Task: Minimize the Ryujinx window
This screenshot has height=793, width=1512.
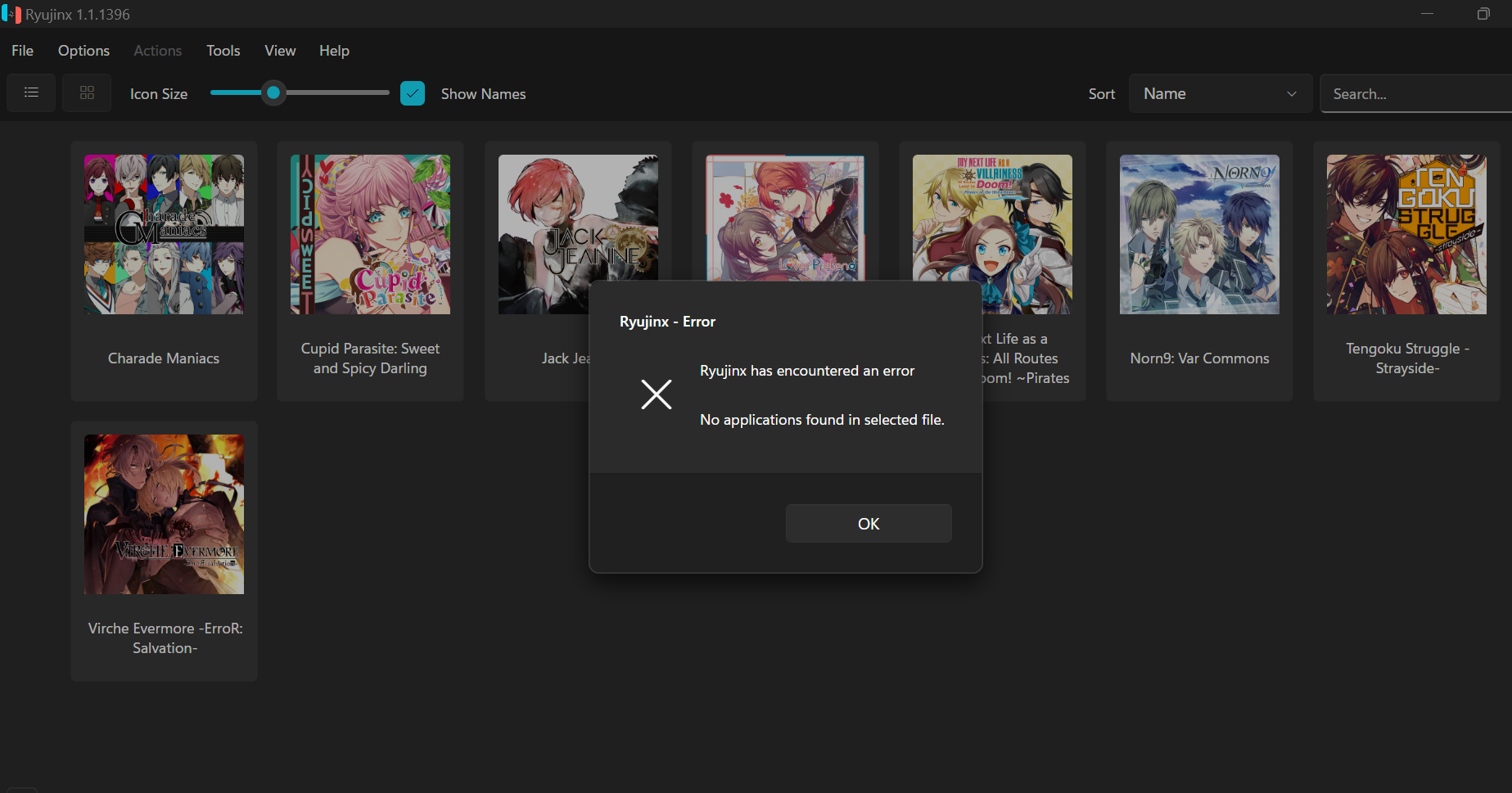Action: 1427,14
